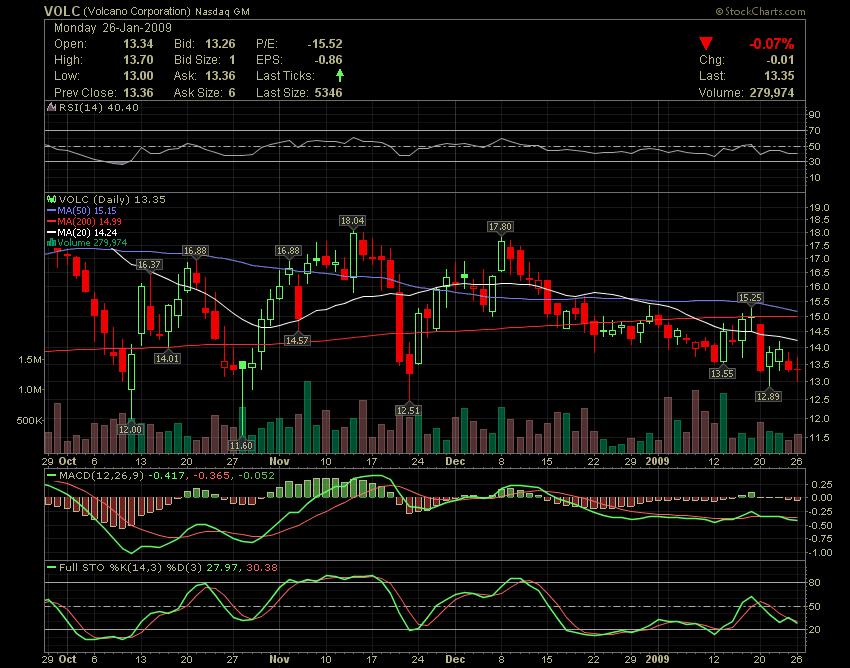Click the VOLC ticker symbol title
850x668 pixels.
[62, 11]
